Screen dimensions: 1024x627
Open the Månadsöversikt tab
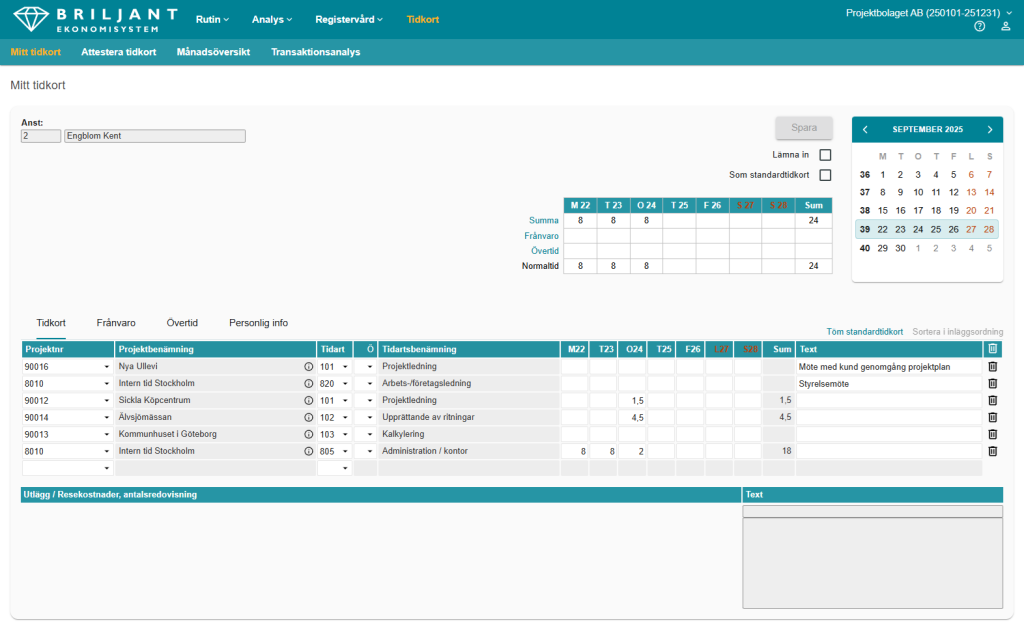213,52
